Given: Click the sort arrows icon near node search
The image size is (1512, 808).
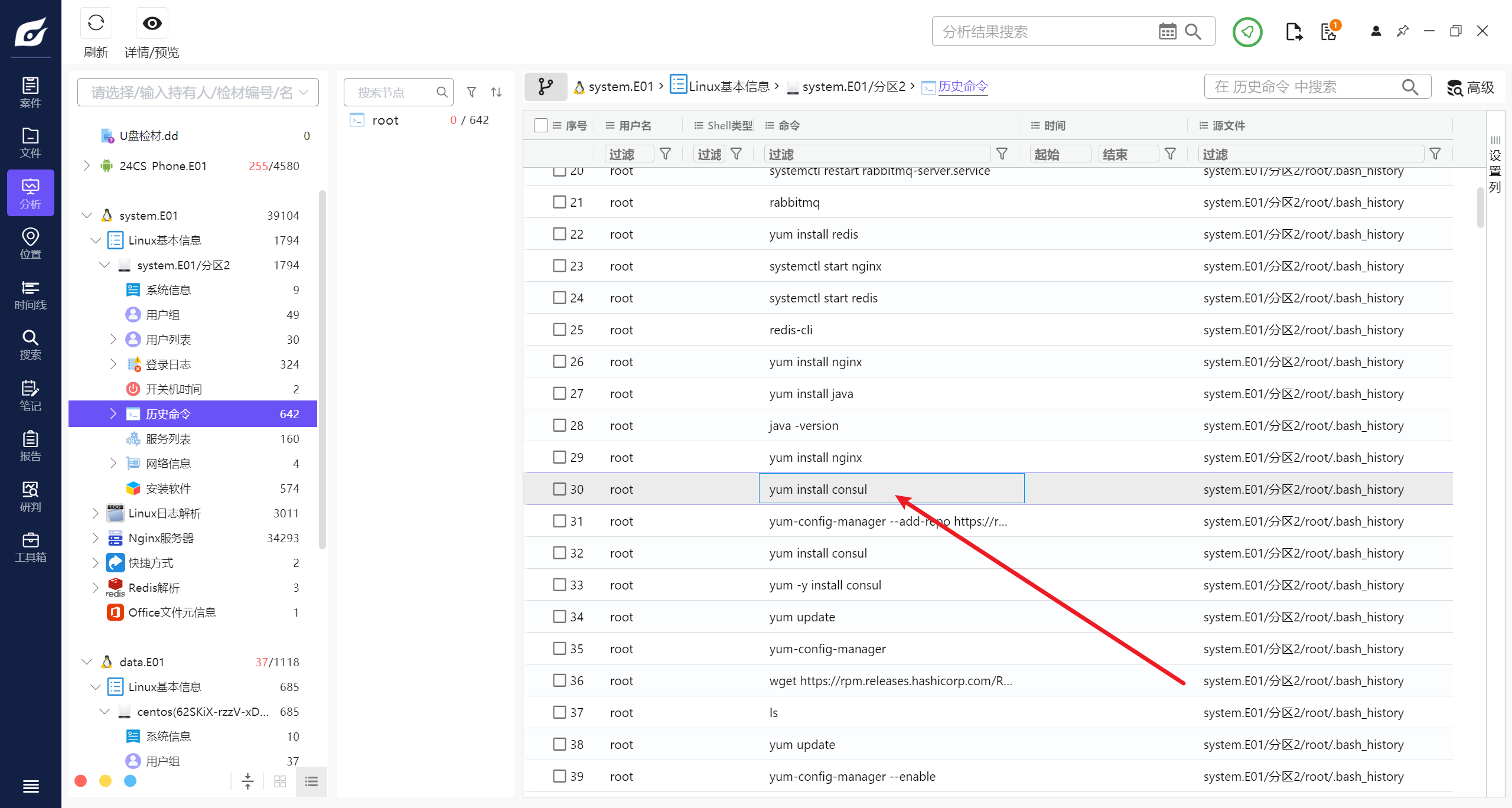Looking at the screenshot, I should 496,92.
